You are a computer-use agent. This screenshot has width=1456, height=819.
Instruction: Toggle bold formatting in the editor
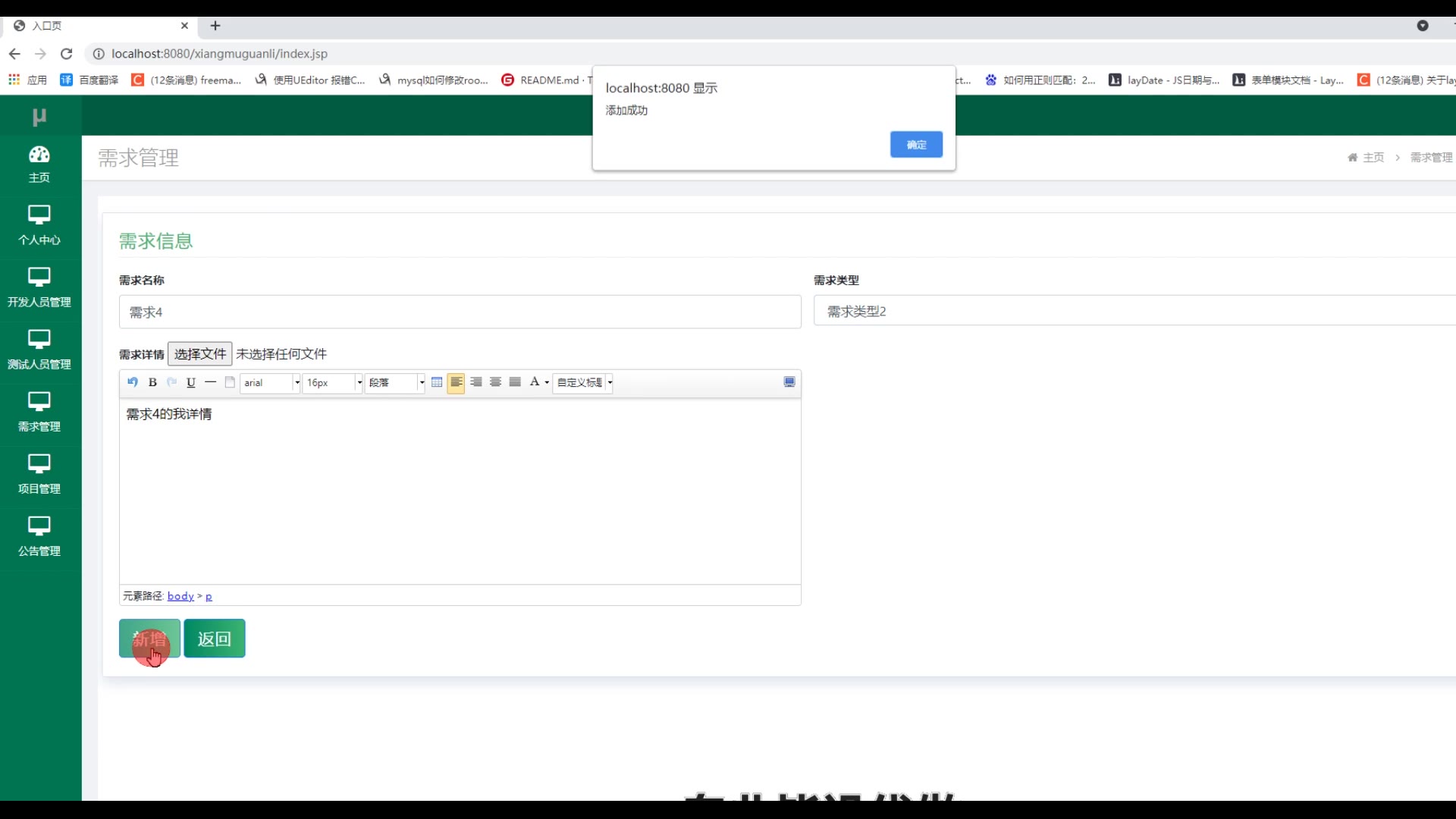[152, 382]
